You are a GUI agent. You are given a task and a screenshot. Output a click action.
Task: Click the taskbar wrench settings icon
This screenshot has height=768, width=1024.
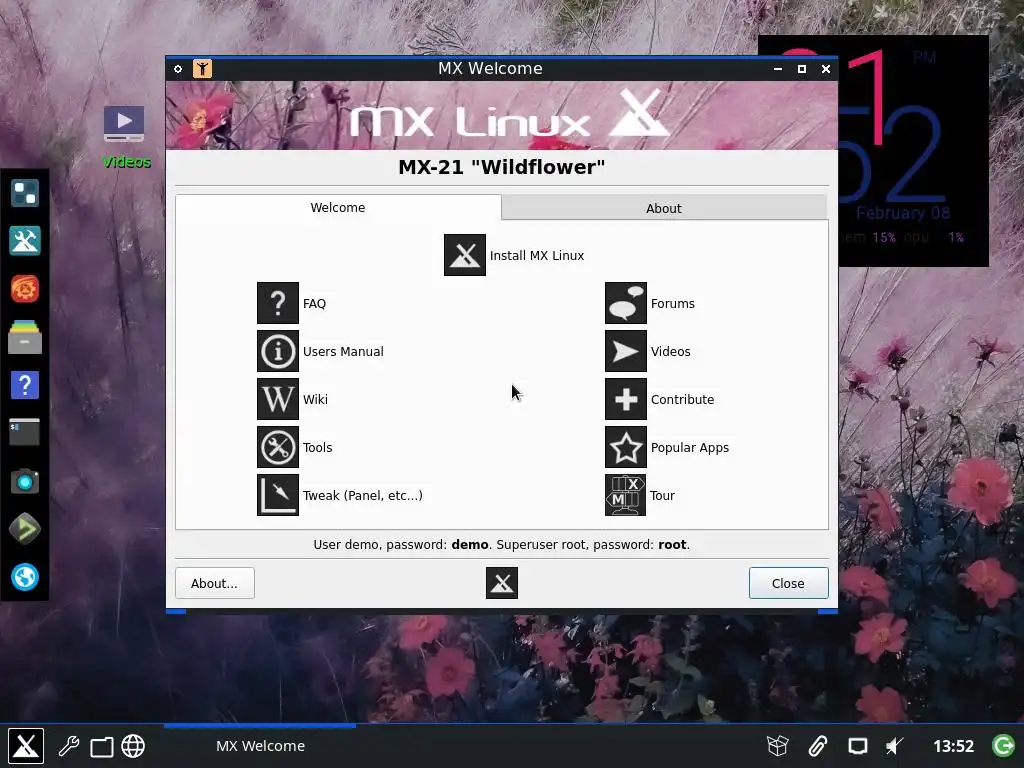(x=69, y=746)
